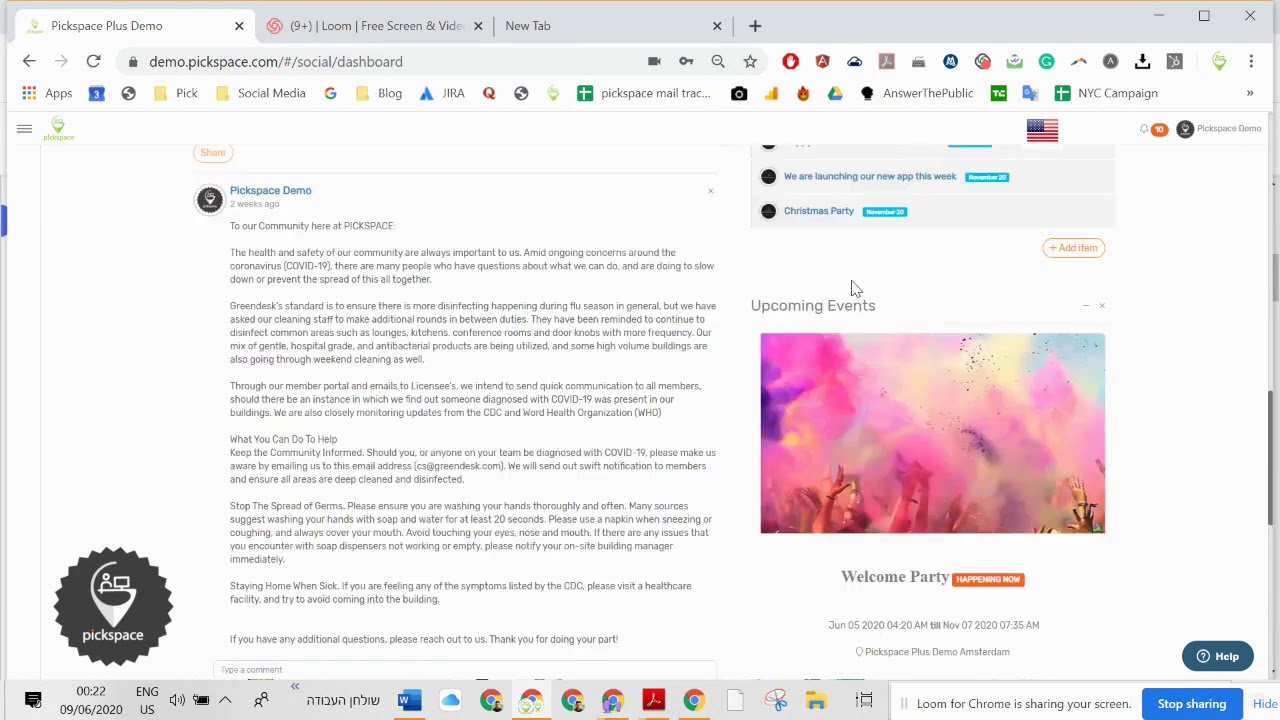Open 'We are launching our new app' item

click(x=870, y=176)
